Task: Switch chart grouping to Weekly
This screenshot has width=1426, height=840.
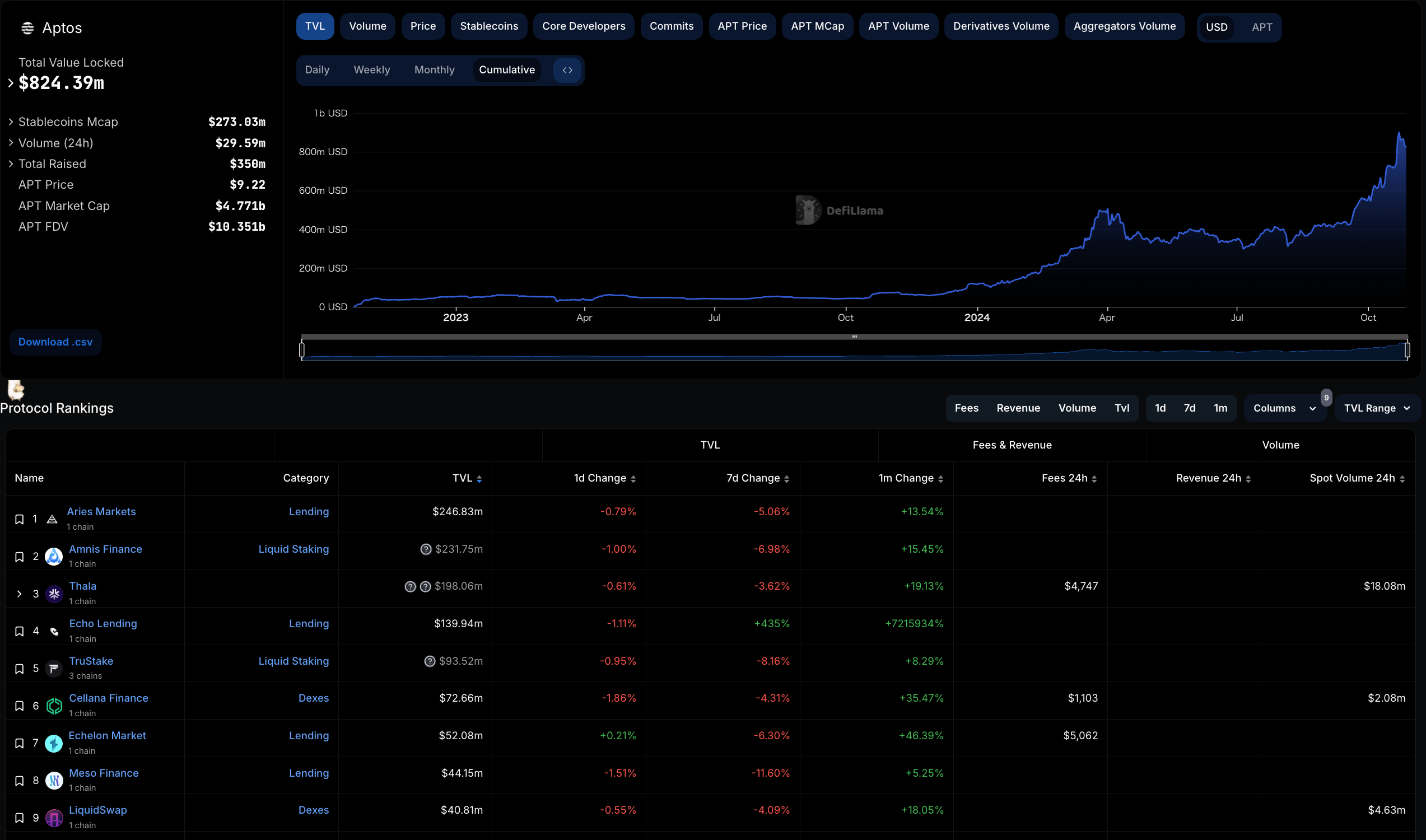Action: (x=371, y=70)
